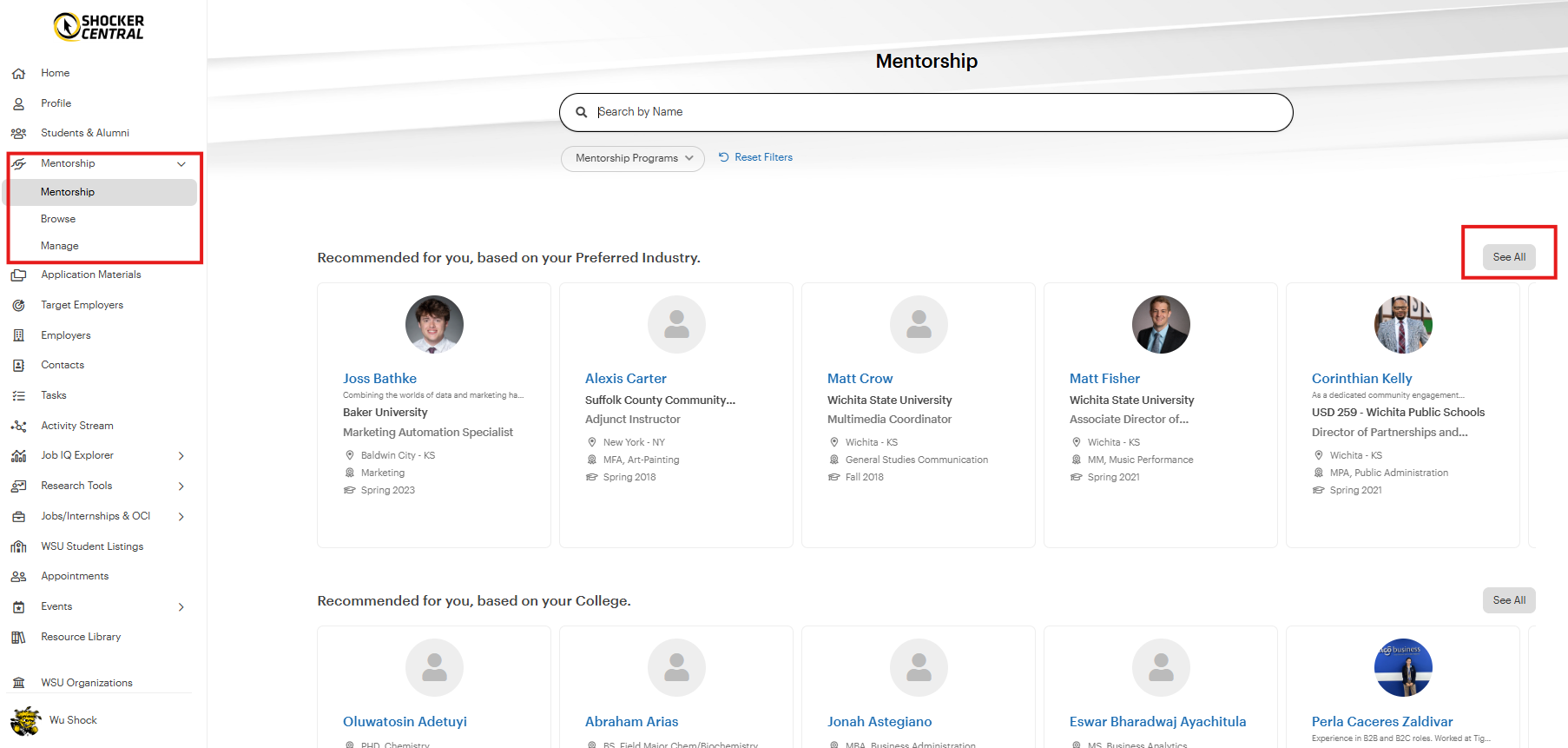Open Corinthian Kelly's profile link
This screenshot has width=1568, height=748.
click(x=1362, y=379)
